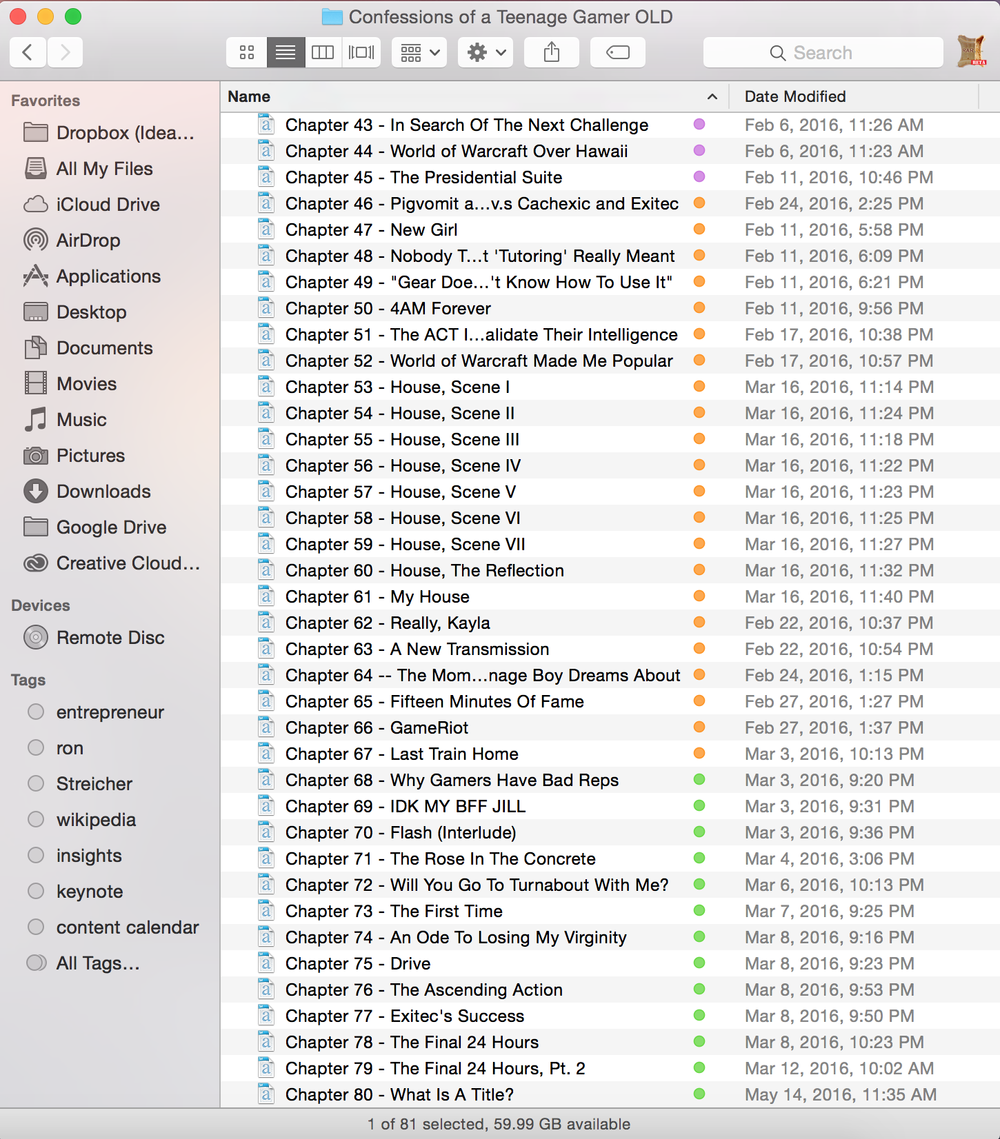
Task: Select Remote Disc under Devices
Action: tap(110, 637)
